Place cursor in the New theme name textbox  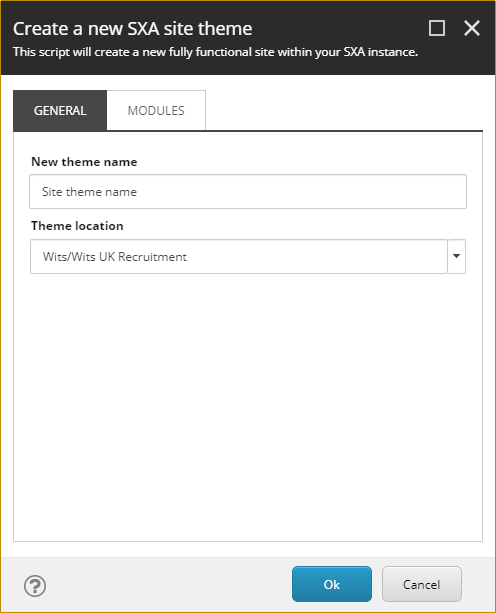pyautogui.click(x=248, y=192)
